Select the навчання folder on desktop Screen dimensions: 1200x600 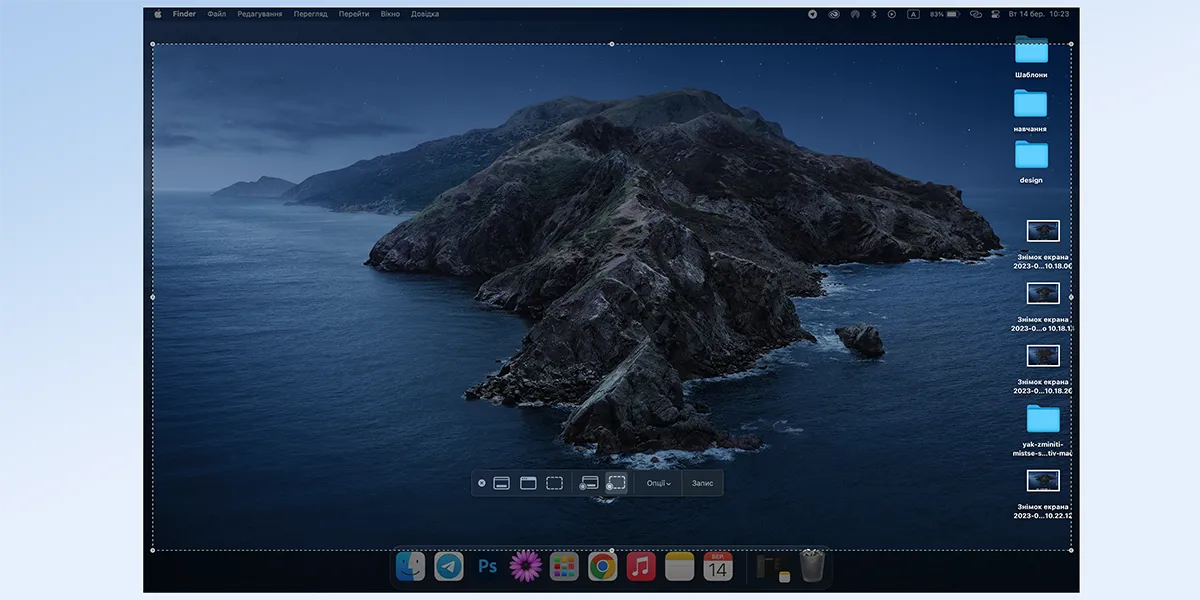tap(1031, 103)
